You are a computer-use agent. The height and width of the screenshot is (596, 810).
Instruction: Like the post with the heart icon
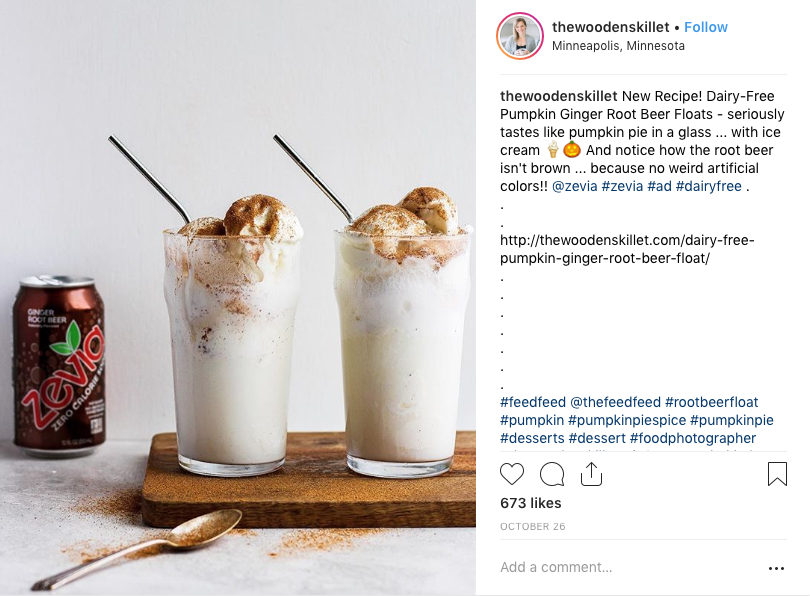[x=512, y=474]
